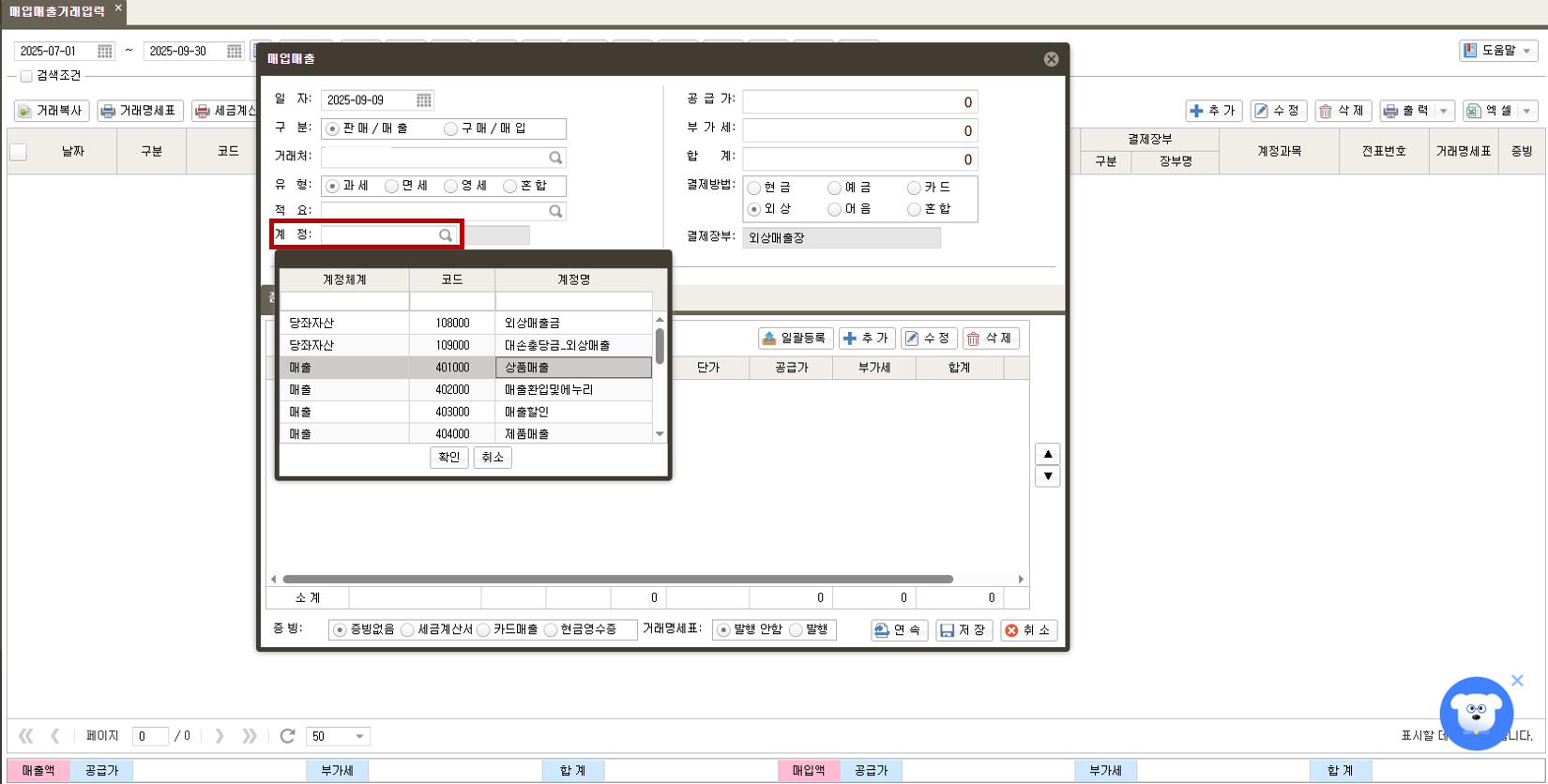Close the 매입매출 dialog
Viewport: 1548px width, 784px height.
click(1051, 59)
